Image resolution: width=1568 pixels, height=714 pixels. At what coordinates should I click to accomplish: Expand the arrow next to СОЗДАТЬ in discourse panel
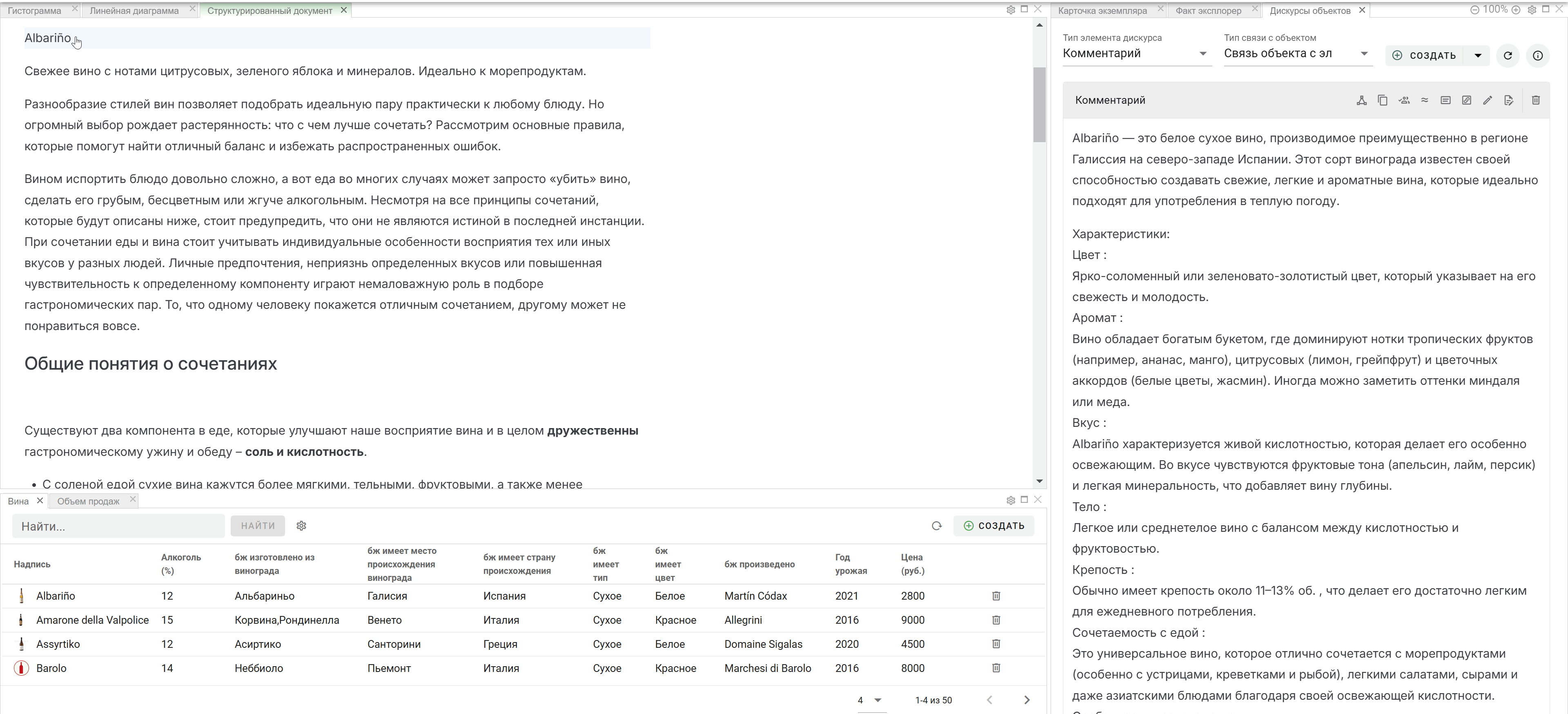[x=1478, y=56]
